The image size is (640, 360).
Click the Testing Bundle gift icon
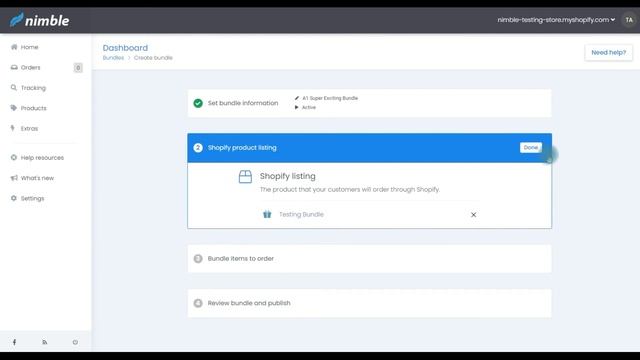pyautogui.click(x=267, y=214)
